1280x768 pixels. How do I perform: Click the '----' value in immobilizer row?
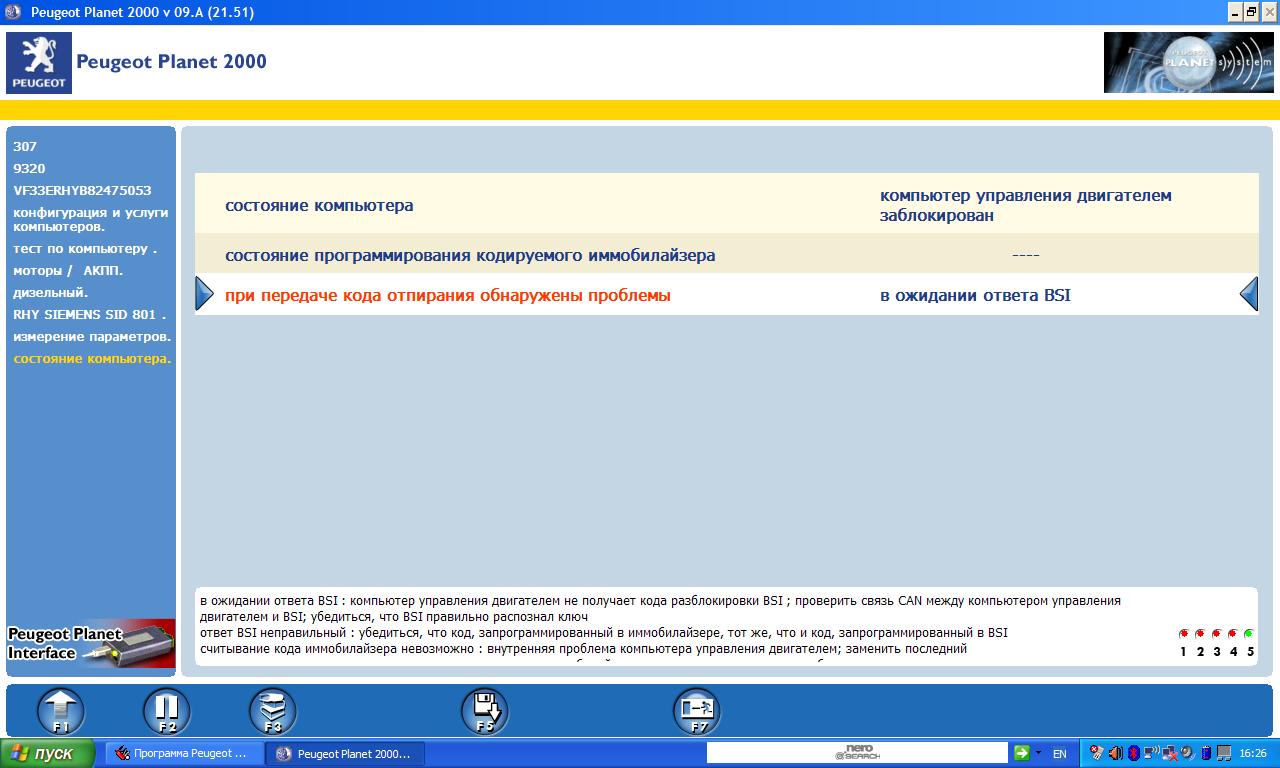tap(1026, 255)
